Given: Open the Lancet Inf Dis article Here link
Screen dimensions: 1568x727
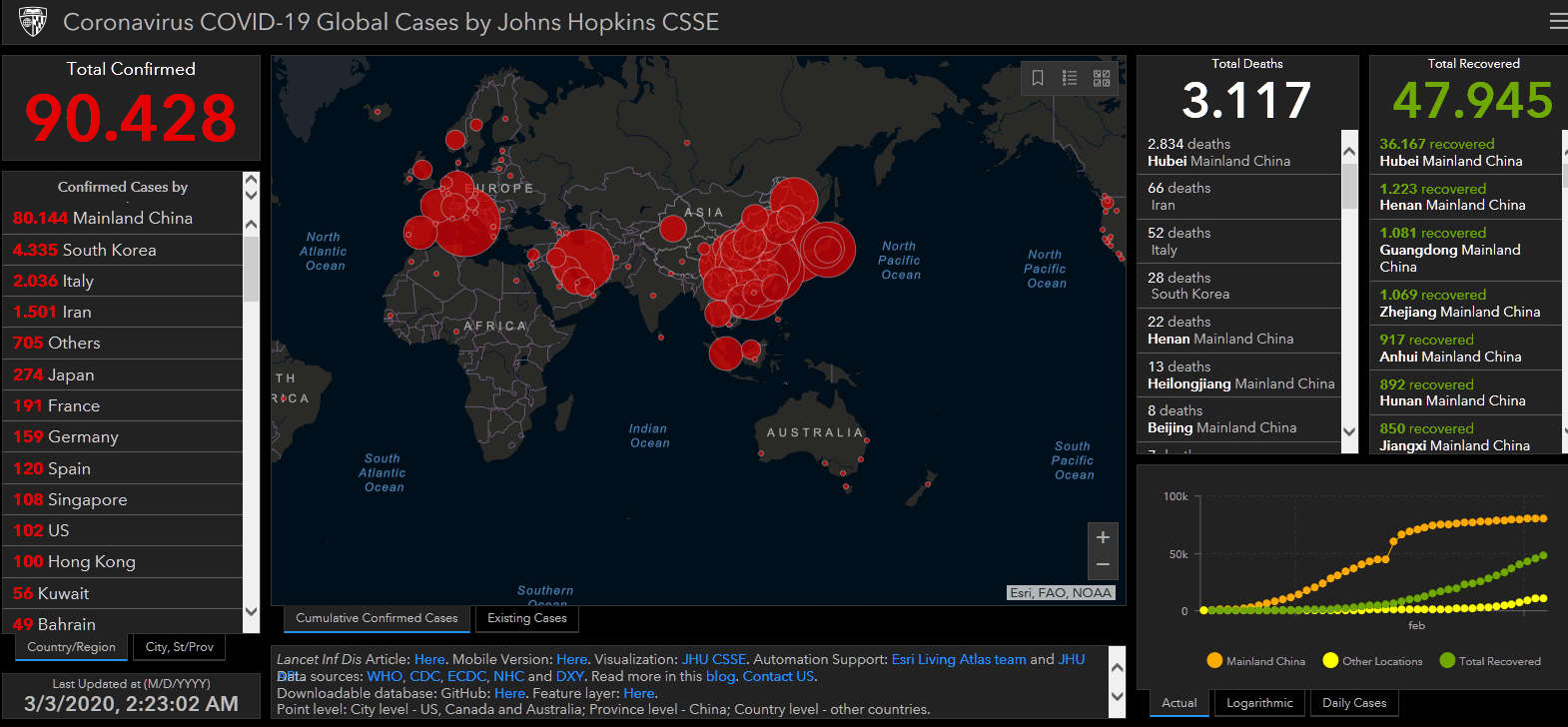Looking at the screenshot, I should [x=429, y=659].
